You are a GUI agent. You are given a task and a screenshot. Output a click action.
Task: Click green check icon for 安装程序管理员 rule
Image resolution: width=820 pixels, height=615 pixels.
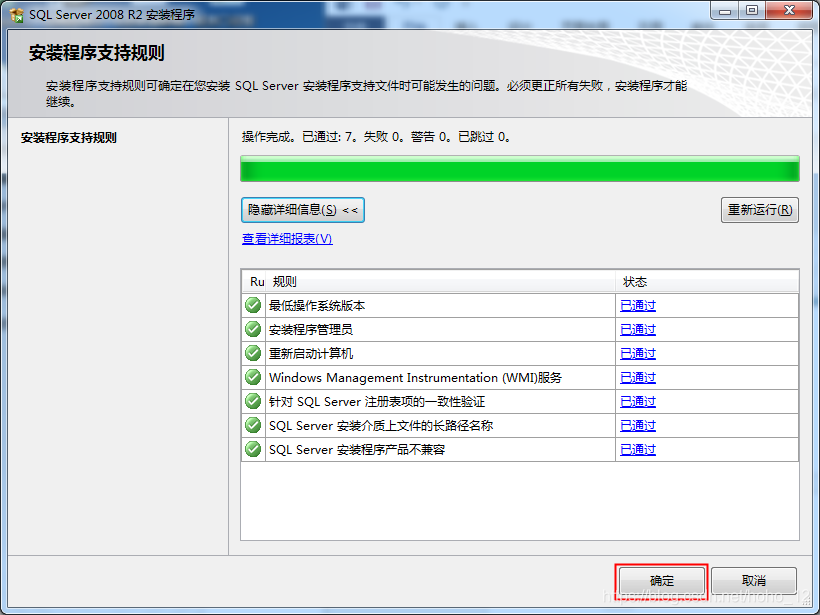click(253, 329)
